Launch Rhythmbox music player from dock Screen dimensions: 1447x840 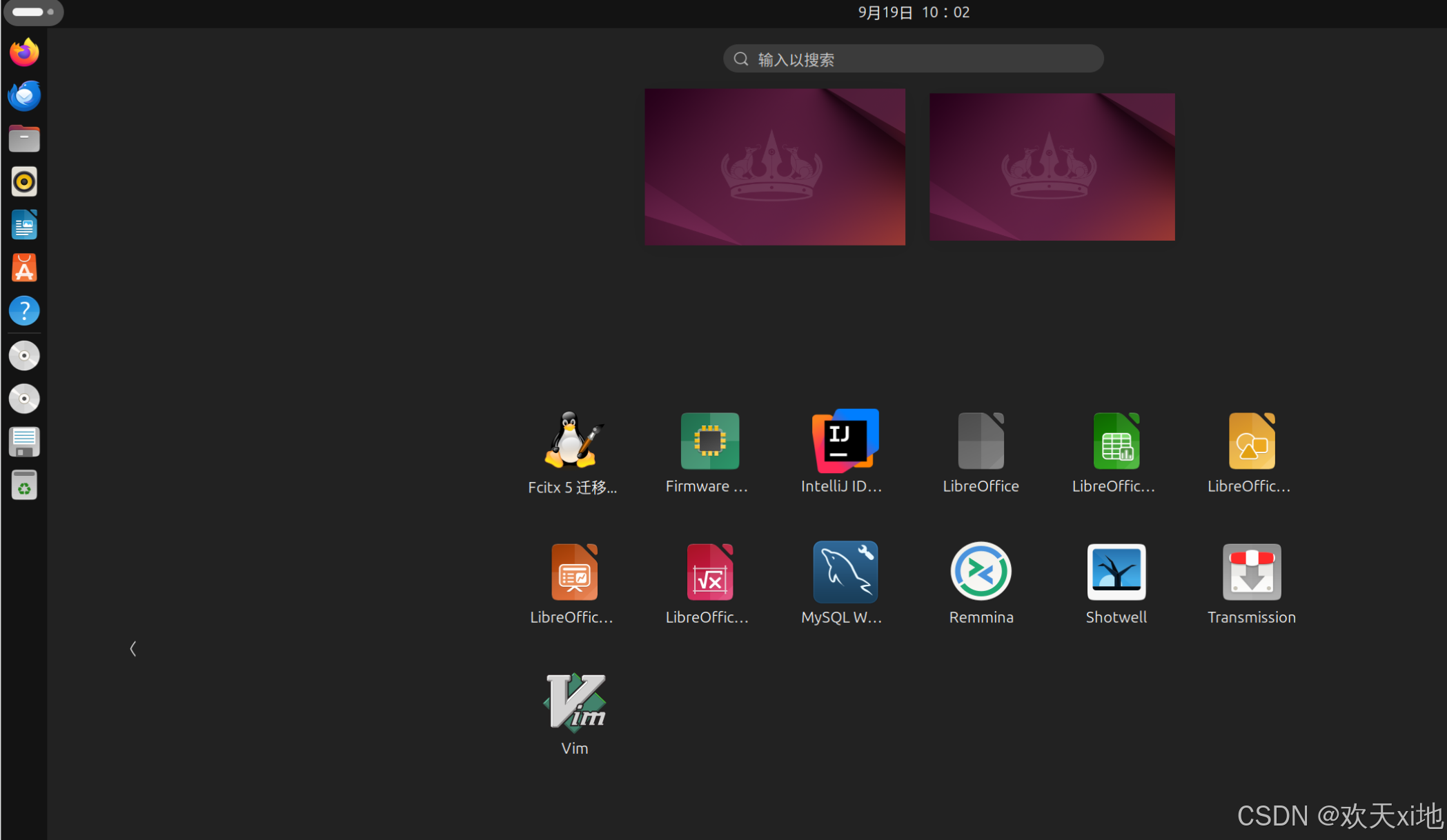[24, 181]
